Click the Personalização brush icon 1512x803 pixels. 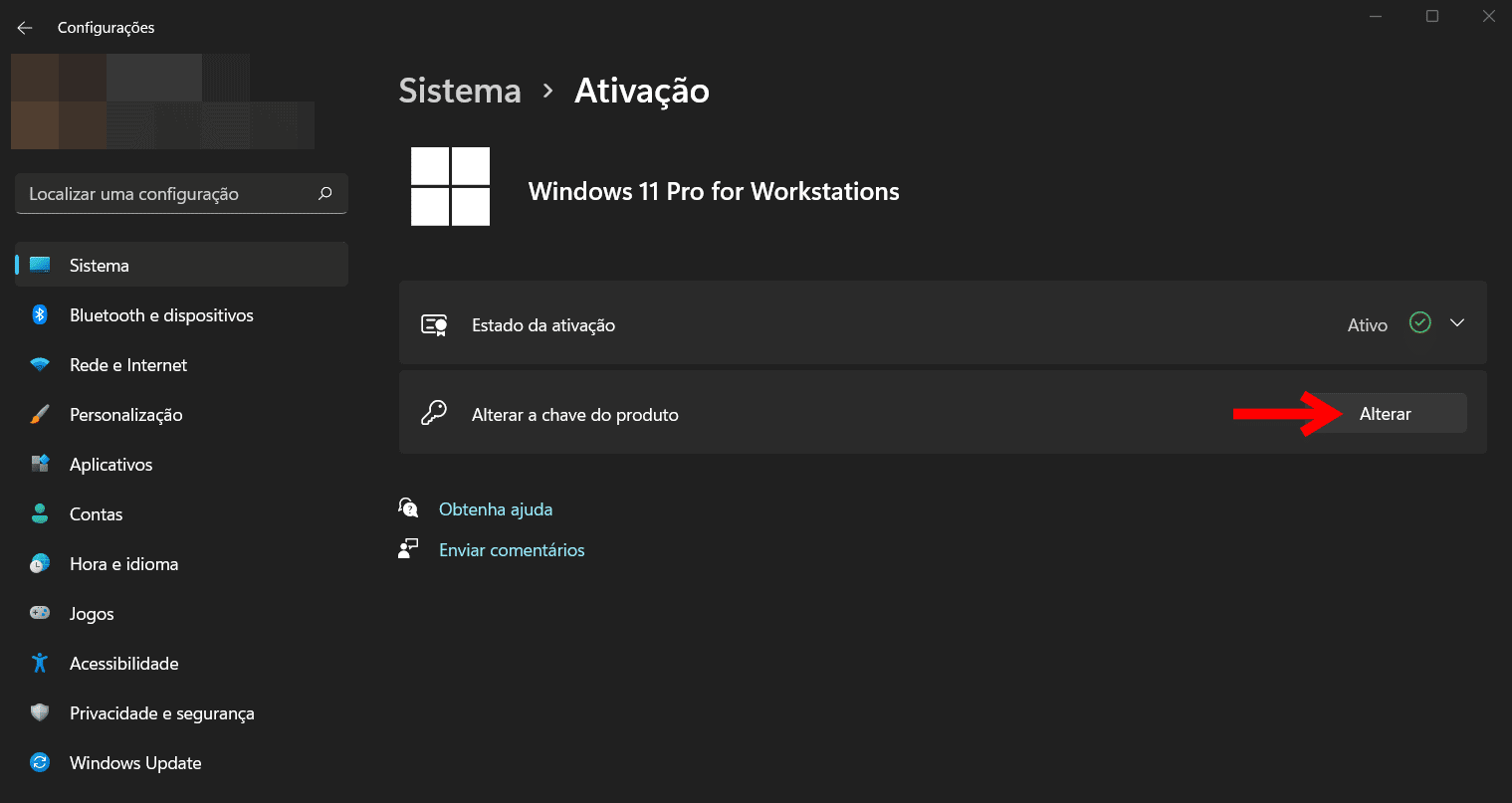coord(40,414)
